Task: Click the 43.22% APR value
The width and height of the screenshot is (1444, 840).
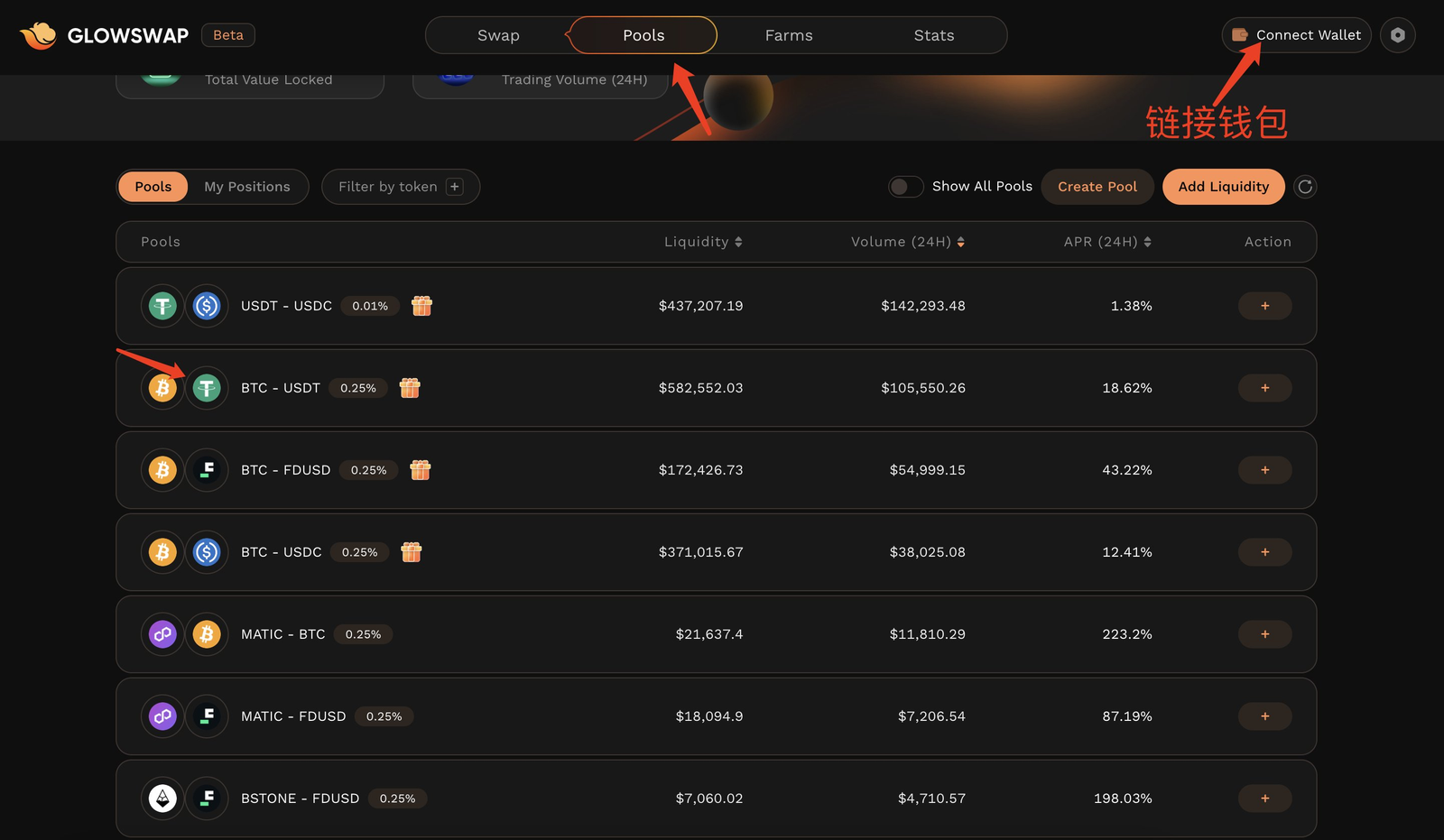Action: [1127, 470]
